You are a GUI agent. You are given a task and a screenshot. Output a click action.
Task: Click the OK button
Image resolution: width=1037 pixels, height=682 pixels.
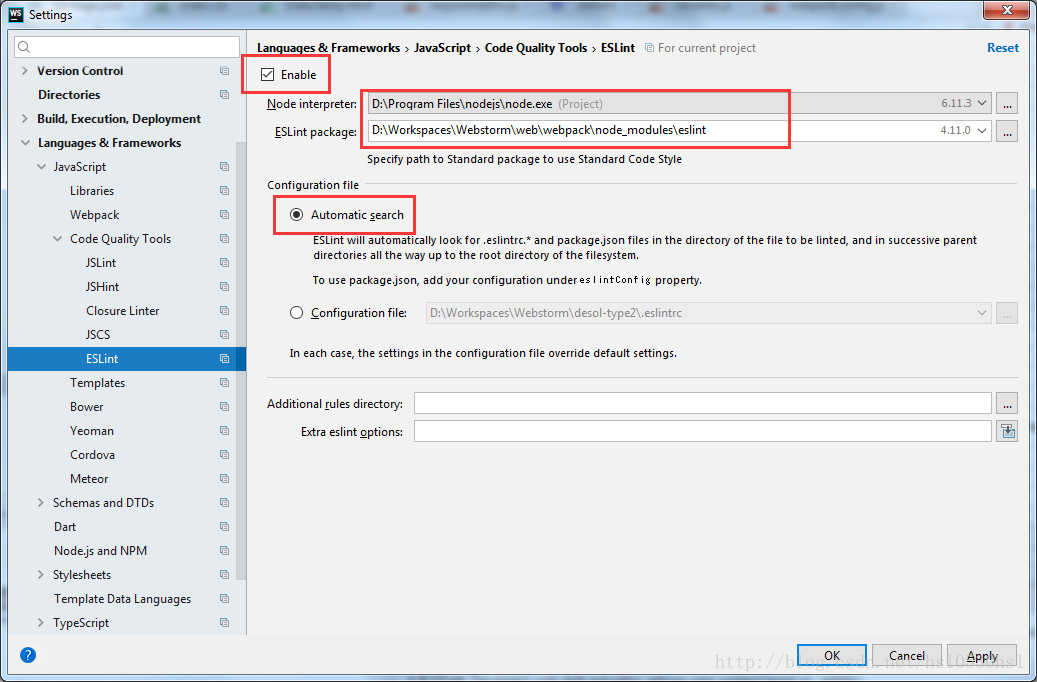[831, 656]
